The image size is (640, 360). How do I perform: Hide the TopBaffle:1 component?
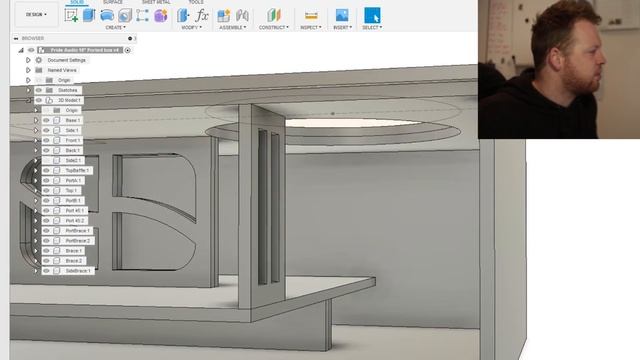coord(46,171)
